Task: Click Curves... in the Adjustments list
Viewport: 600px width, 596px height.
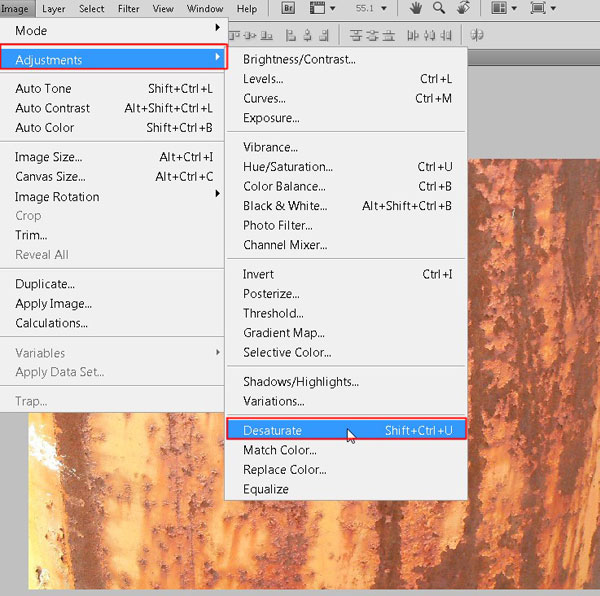Action: pos(265,99)
